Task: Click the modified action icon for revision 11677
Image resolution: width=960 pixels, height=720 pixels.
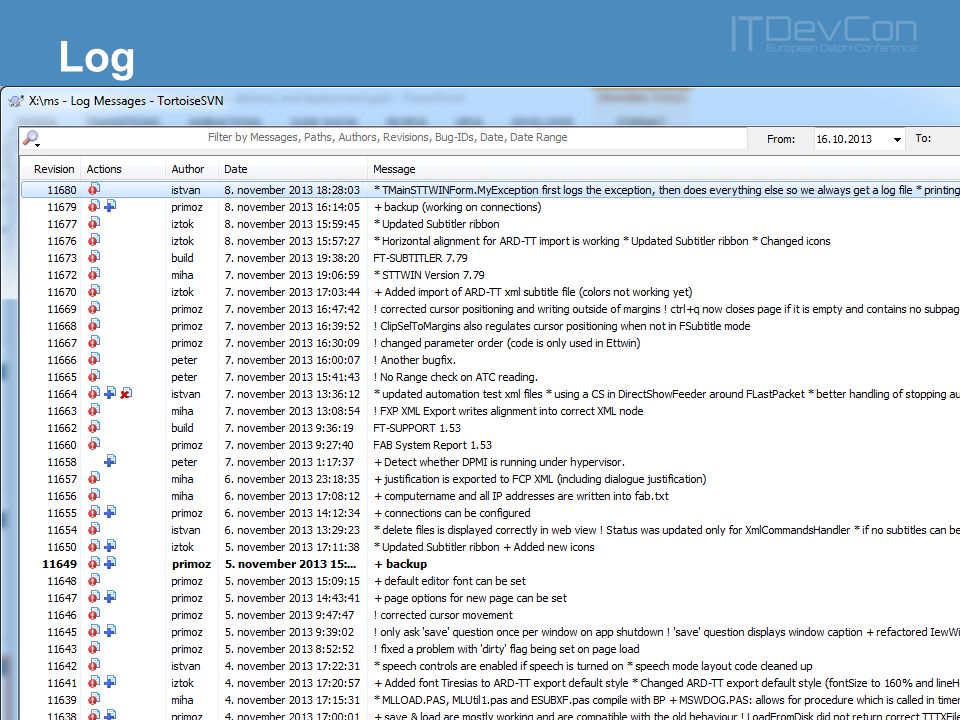Action: [x=94, y=223]
